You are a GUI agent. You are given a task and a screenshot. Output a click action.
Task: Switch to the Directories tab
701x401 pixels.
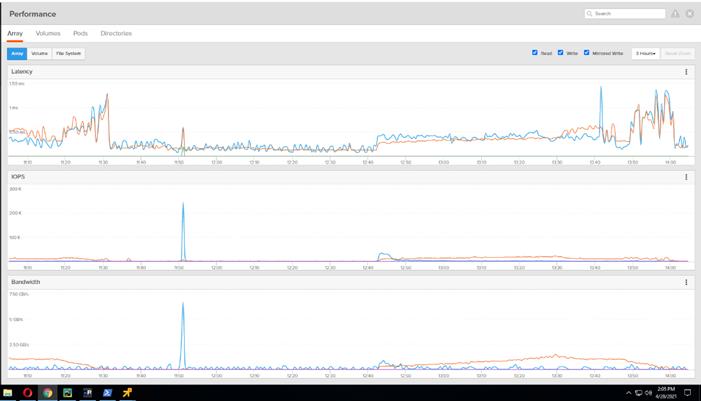pos(116,34)
